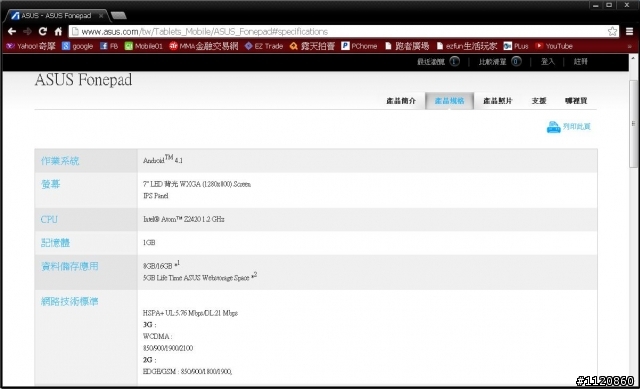Select the ASUS - ASUS Fonepad tab
Viewport: 640px width, 389px height.
[x=56, y=16]
